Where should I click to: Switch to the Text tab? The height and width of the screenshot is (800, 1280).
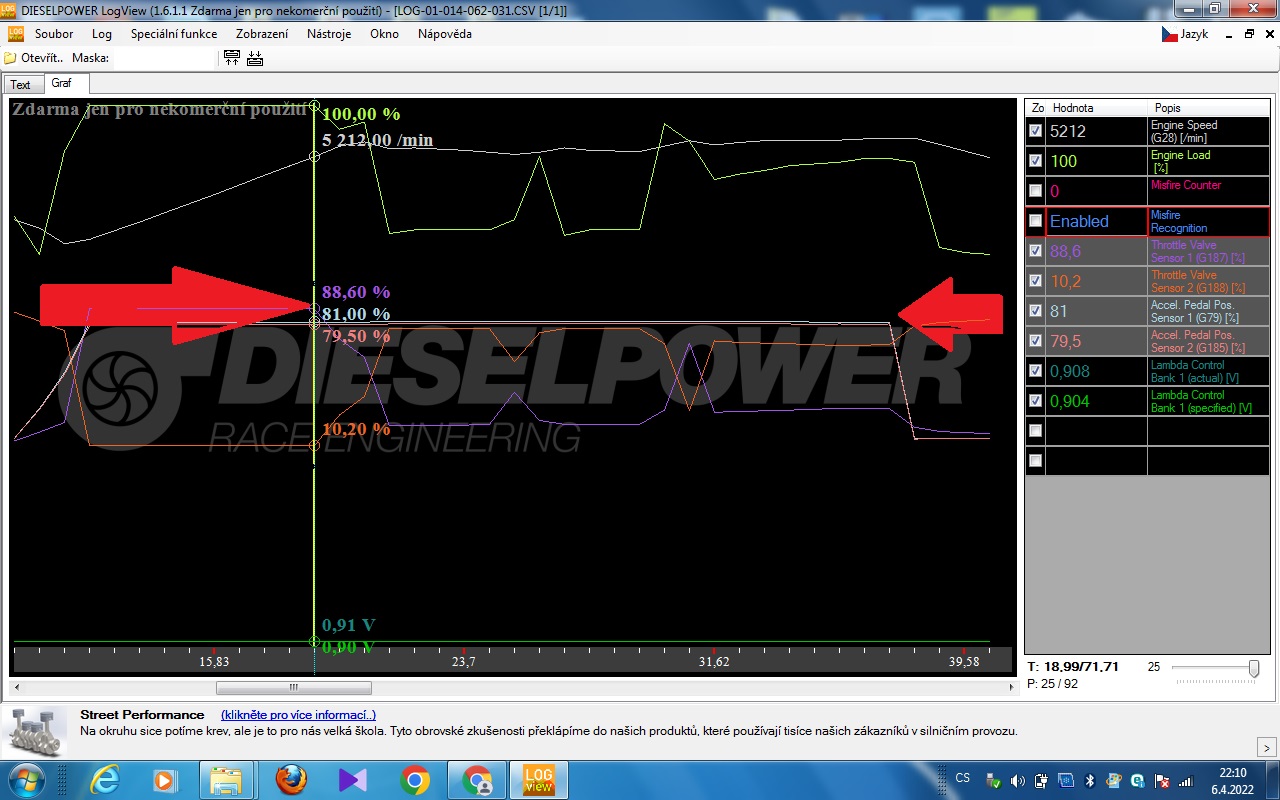[x=20, y=85]
